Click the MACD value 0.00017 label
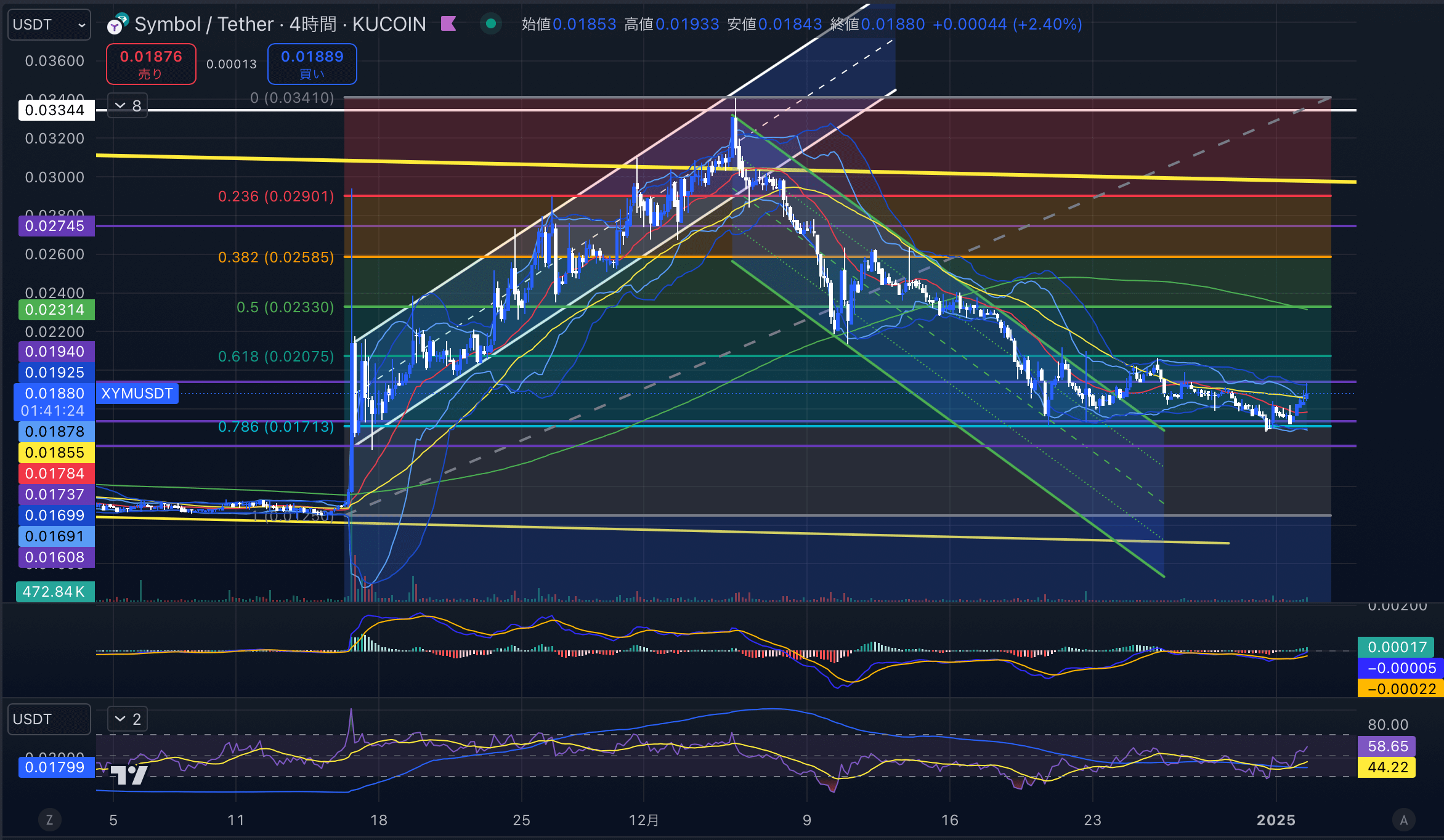 [1397, 647]
